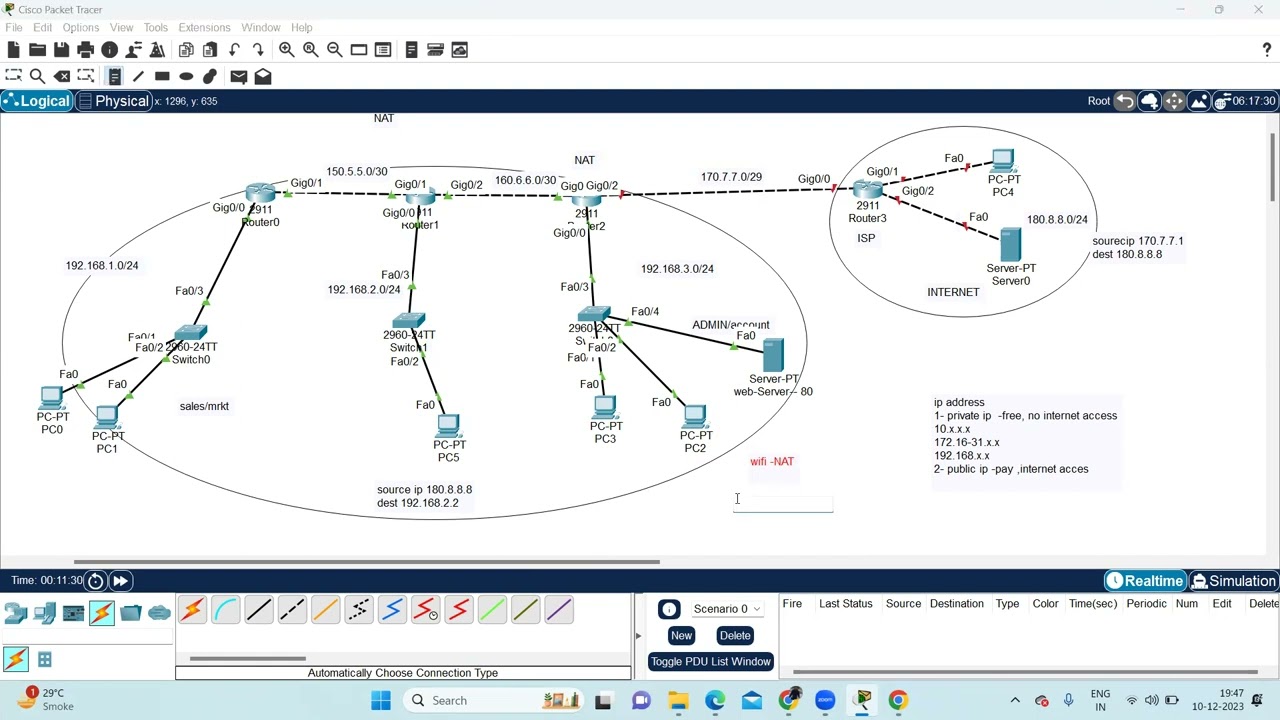Select the Multiuser Connection cloud category
The height and width of the screenshot is (720, 1280).
click(159, 613)
